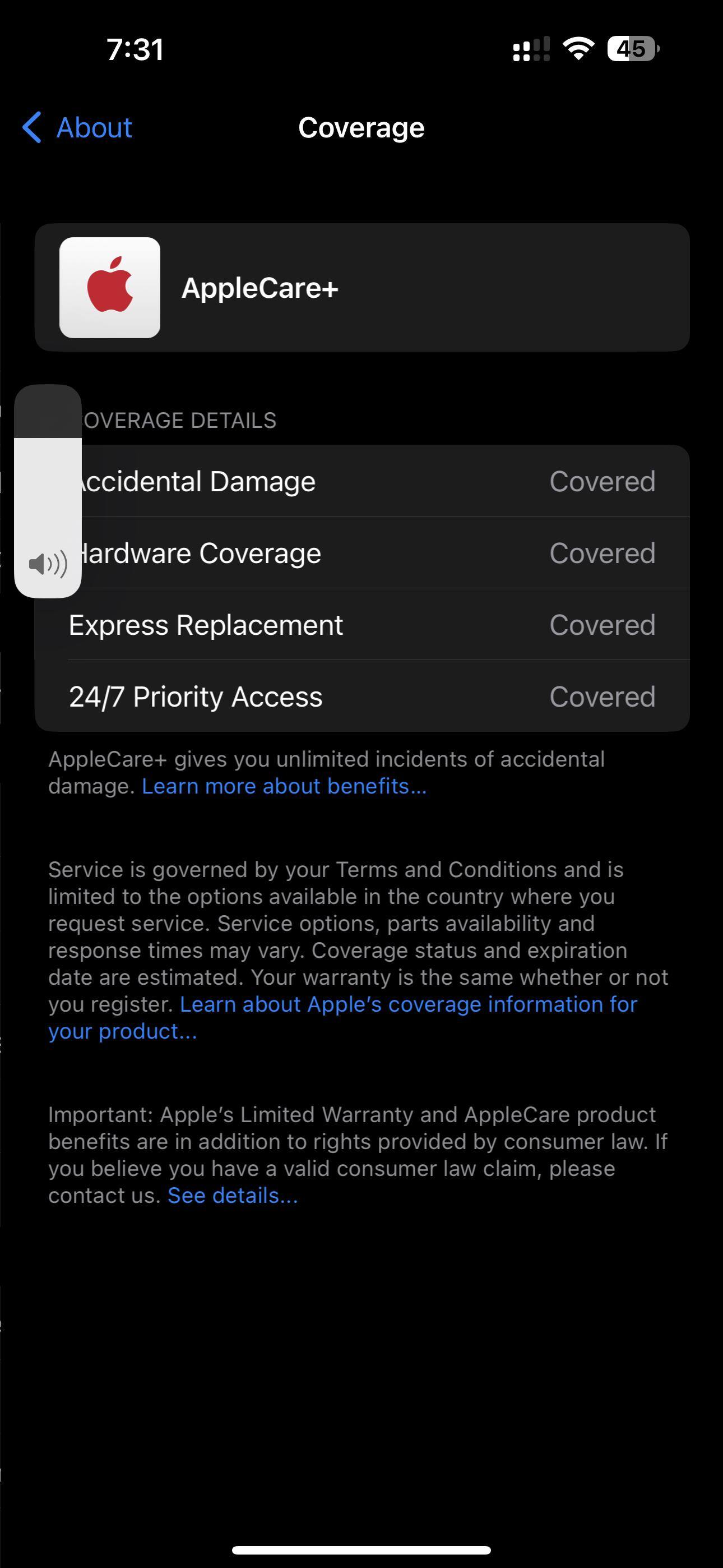Tap Covered next to Accidental Damage

click(x=603, y=480)
